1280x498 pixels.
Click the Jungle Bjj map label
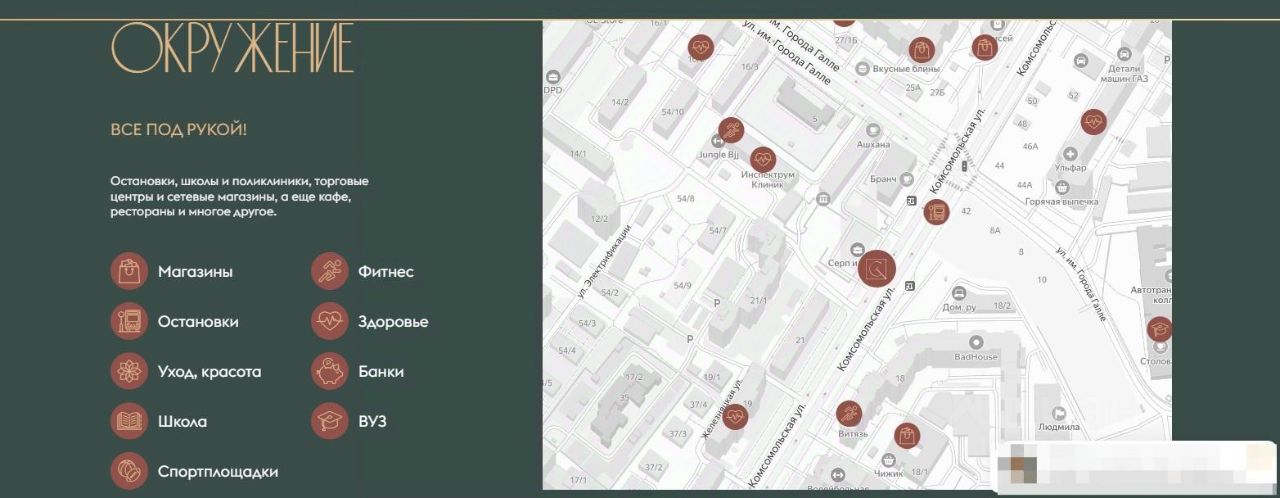point(718,155)
